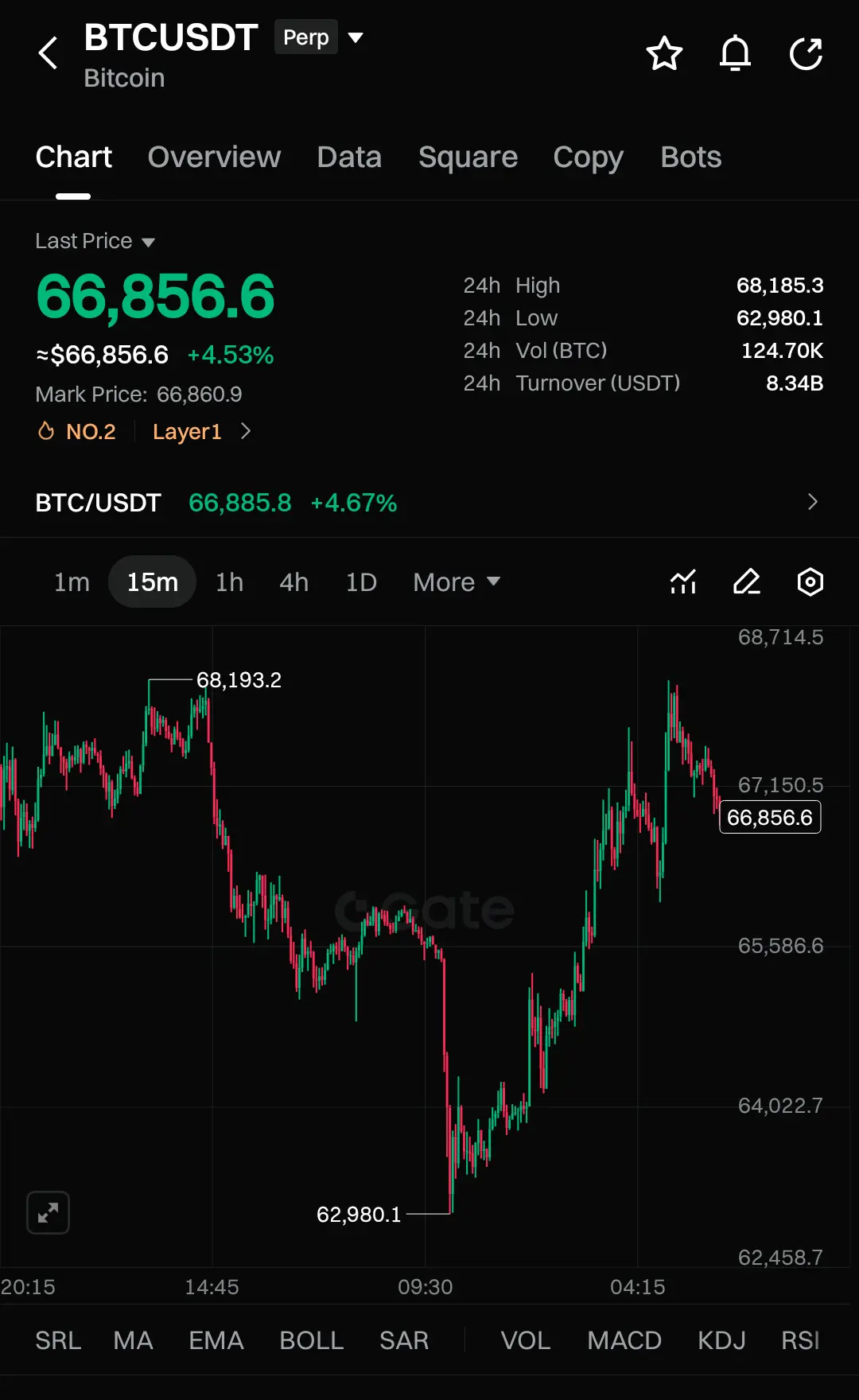The height and width of the screenshot is (1400, 859).
Task: Toggle the MA indicator
Action: tap(133, 1340)
